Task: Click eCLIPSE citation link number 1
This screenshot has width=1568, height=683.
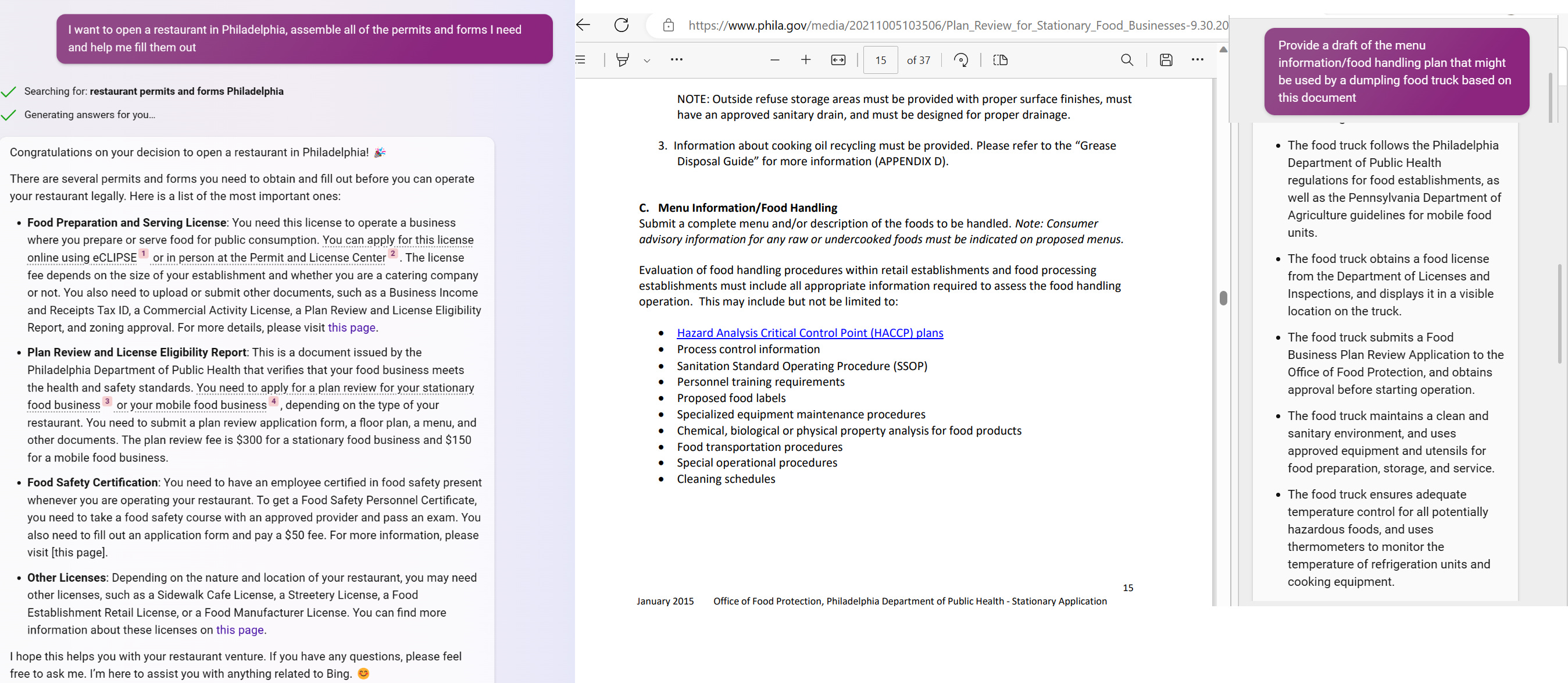Action: [x=144, y=254]
